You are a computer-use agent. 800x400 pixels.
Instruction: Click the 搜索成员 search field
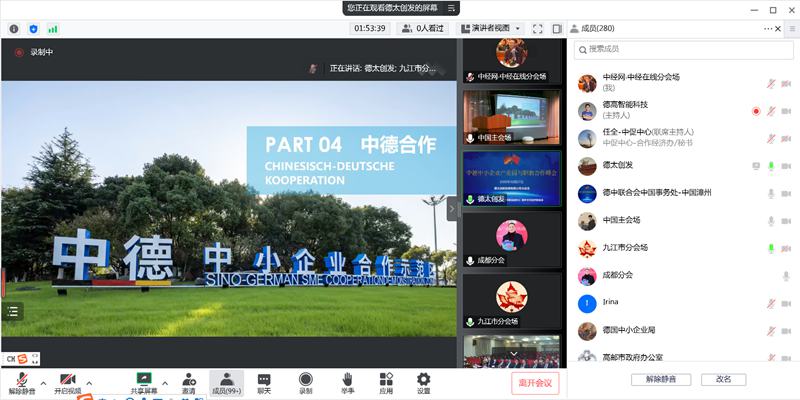684,50
